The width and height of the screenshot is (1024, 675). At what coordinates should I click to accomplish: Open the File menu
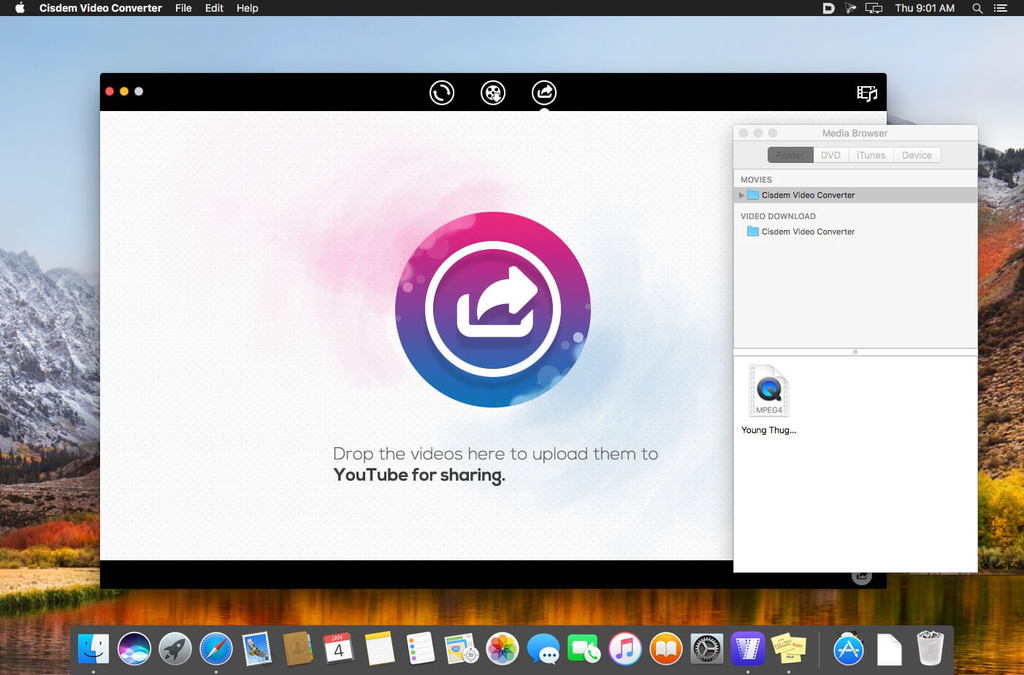pyautogui.click(x=183, y=8)
